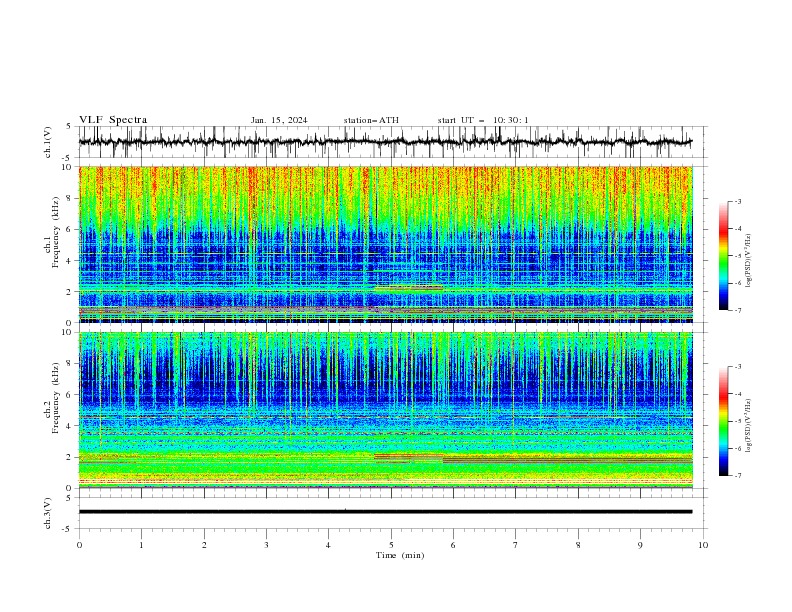Viewport: 792px width, 612px height.
Task: Click the ch.2 spectrogram panel
Action: tap(386, 410)
